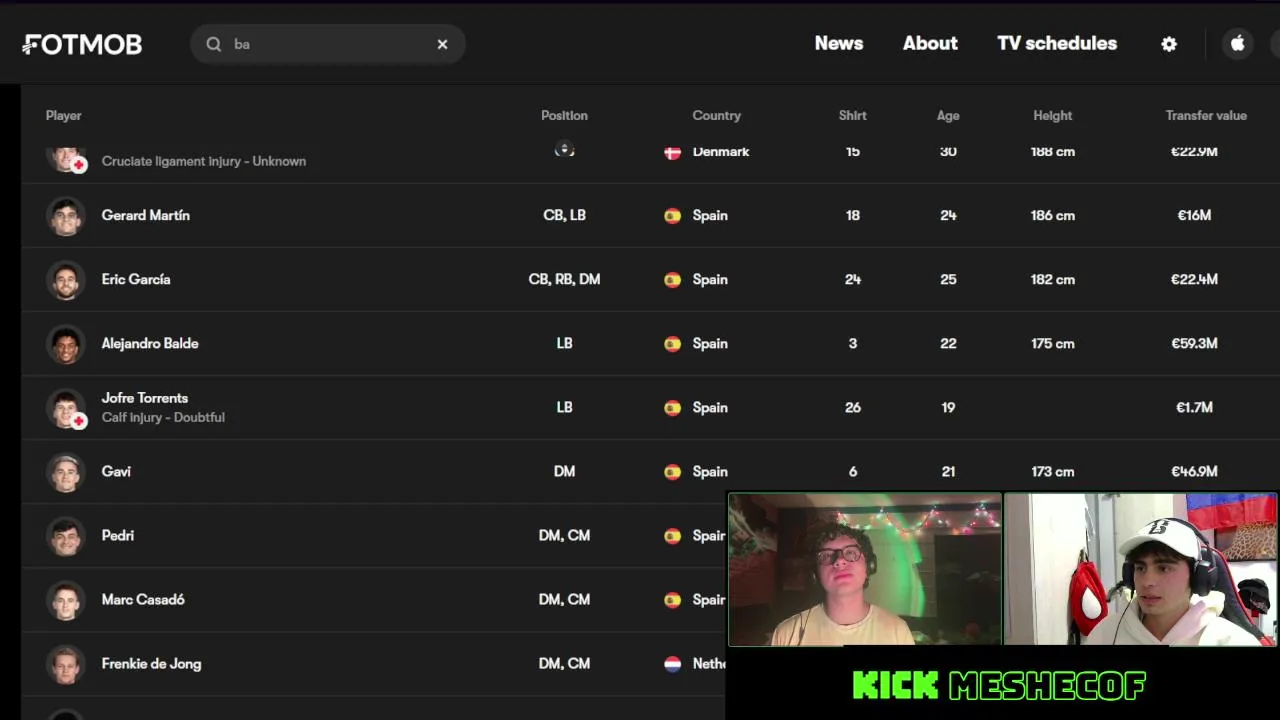
Task: Select 186 cm height of Gerard Martín
Action: coord(1053,215)
